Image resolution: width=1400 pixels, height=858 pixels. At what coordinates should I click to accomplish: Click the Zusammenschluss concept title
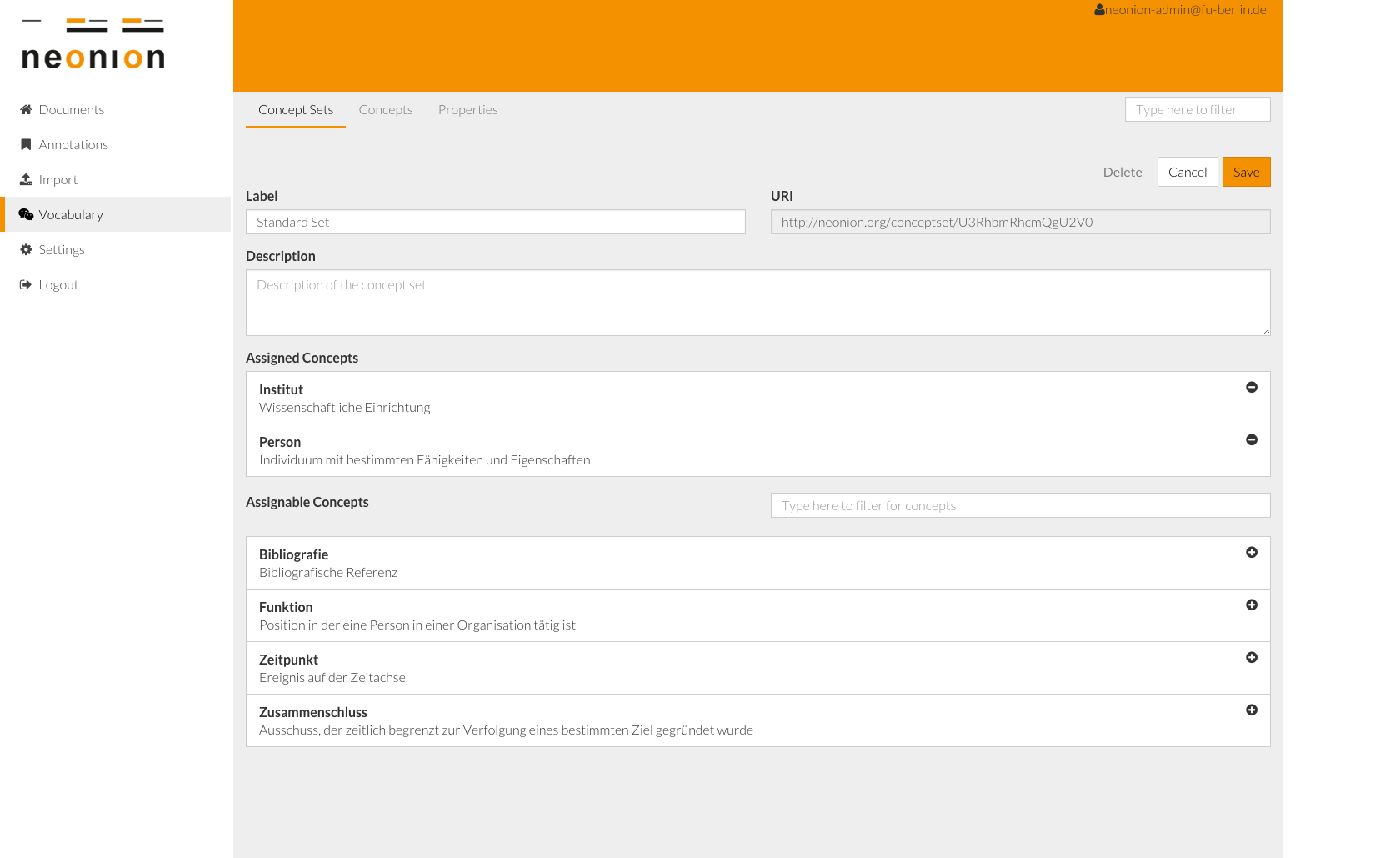tap(313, 712)
